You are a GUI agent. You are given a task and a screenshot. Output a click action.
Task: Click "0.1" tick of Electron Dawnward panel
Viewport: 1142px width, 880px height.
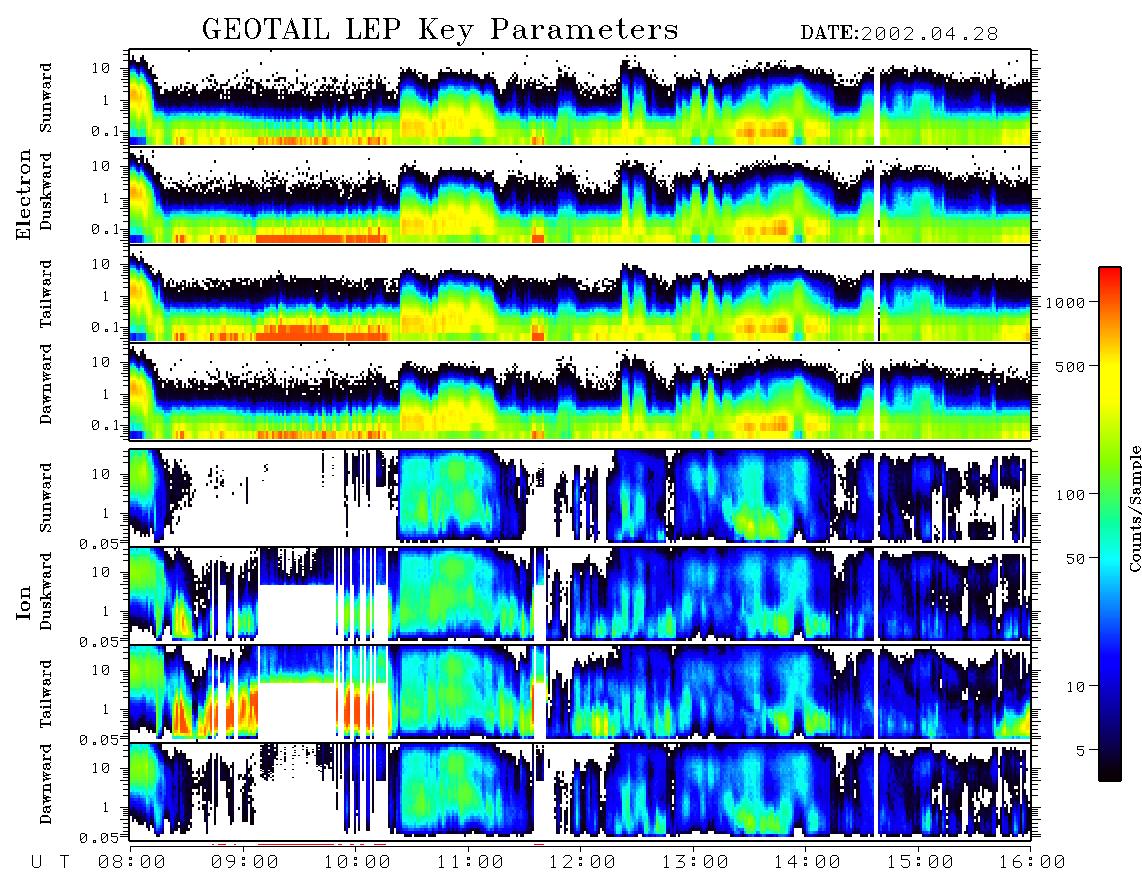(106, 425)
